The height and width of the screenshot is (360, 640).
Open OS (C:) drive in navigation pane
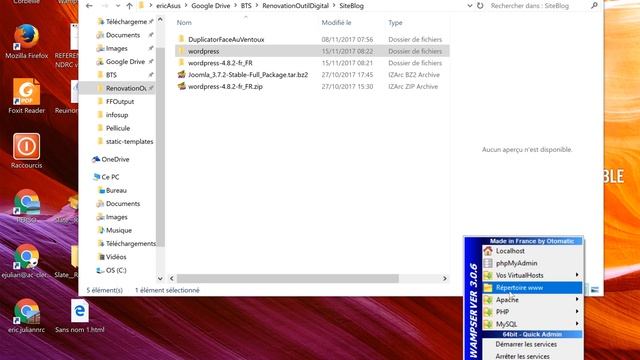[116, 270]
